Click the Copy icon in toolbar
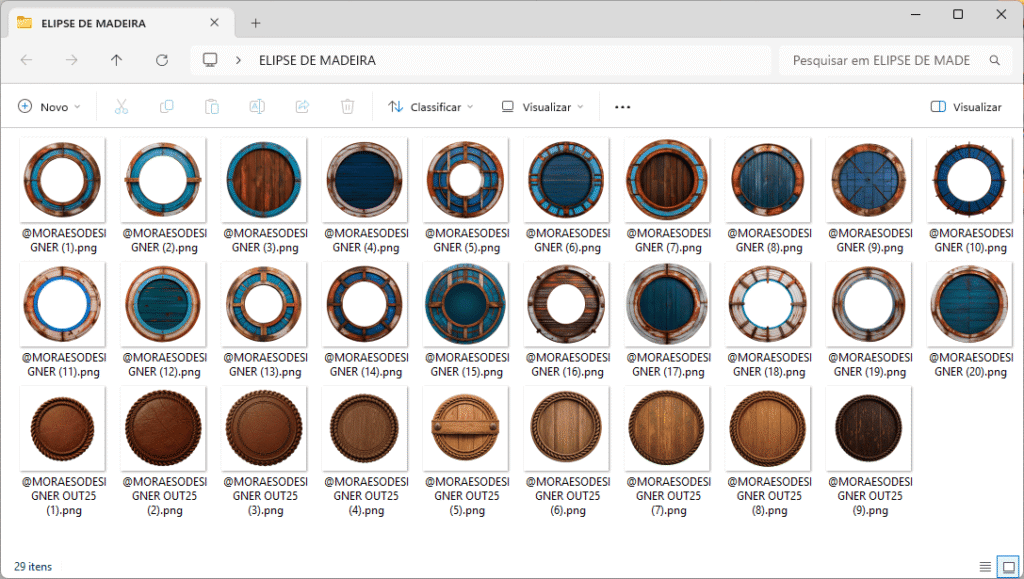 coord(167,106)
